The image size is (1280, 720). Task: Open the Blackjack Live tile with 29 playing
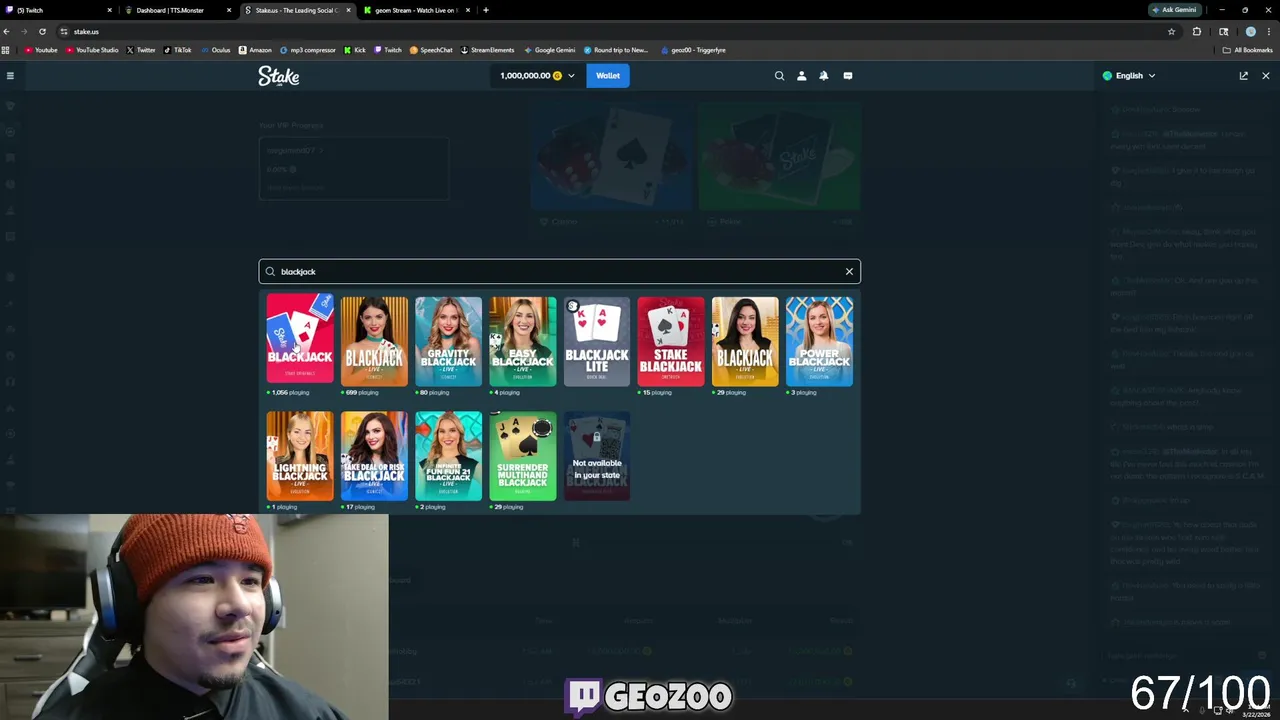[745, 340]
